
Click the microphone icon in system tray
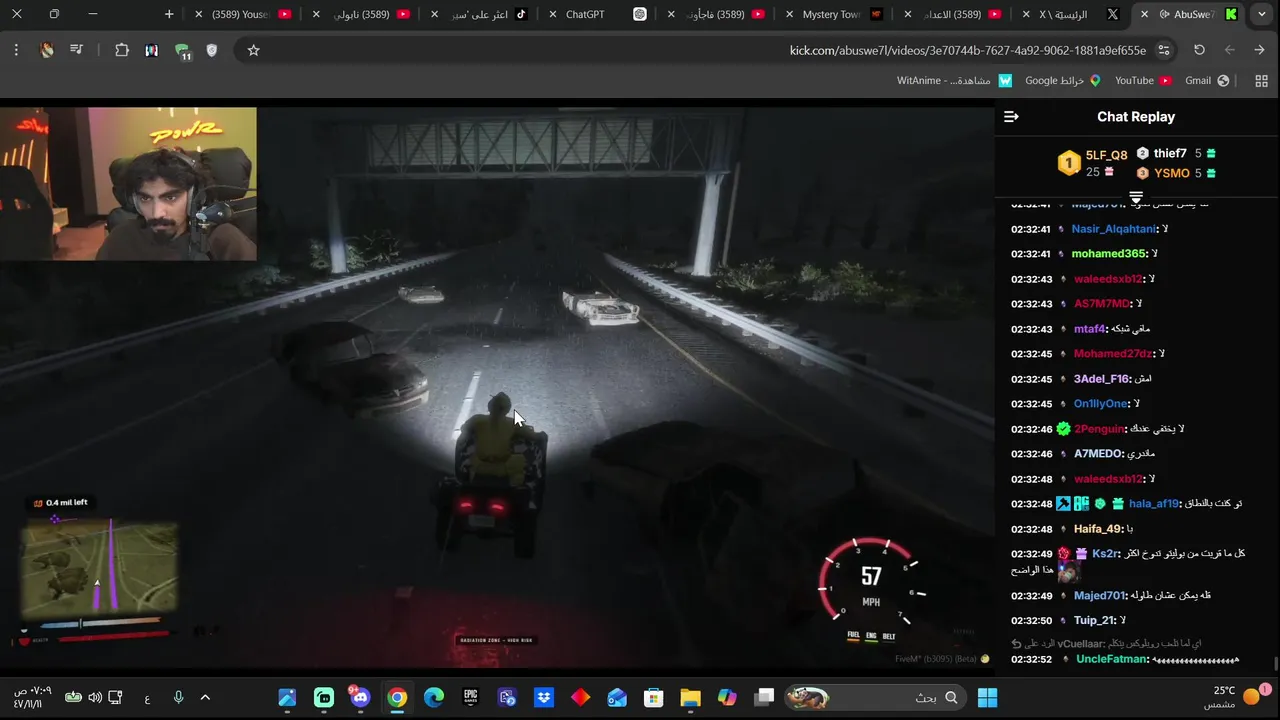pyautogui.click(x=178, y=697)
